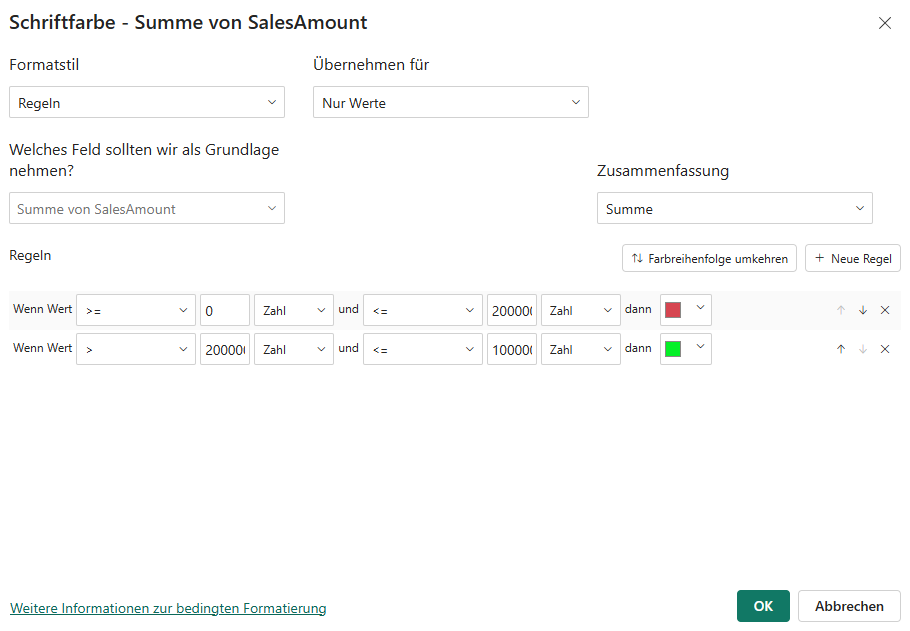The image size is (910, 631).
Task: Expand the Übernehmen für dropdown
Action: click(450, 101)
